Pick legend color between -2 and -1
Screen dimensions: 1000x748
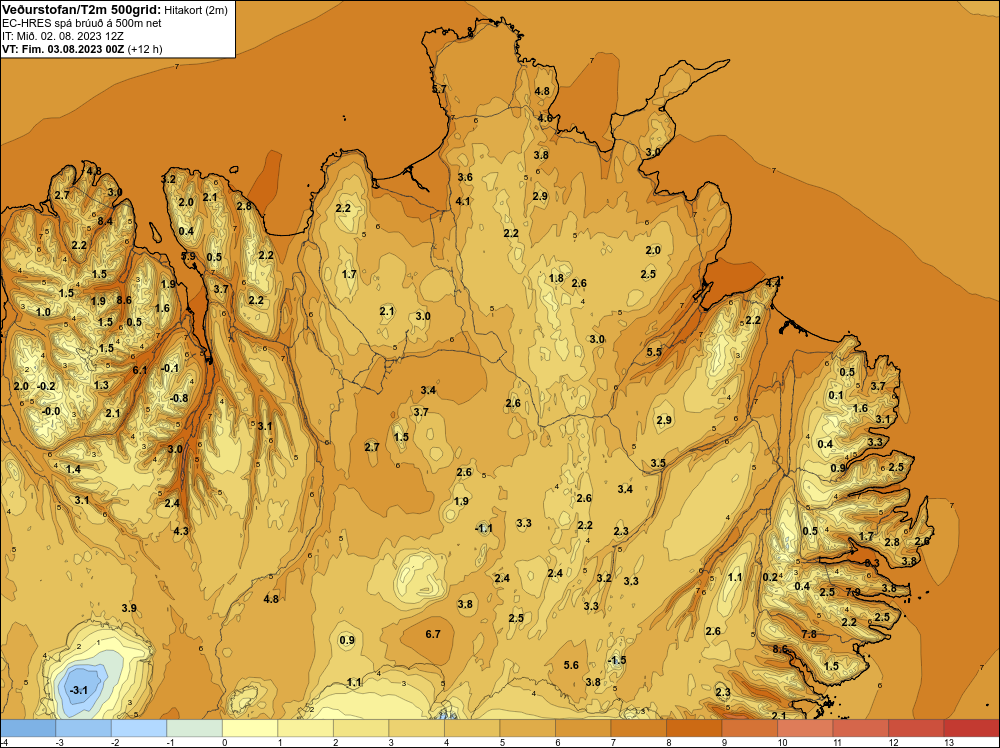click(139, 728)
